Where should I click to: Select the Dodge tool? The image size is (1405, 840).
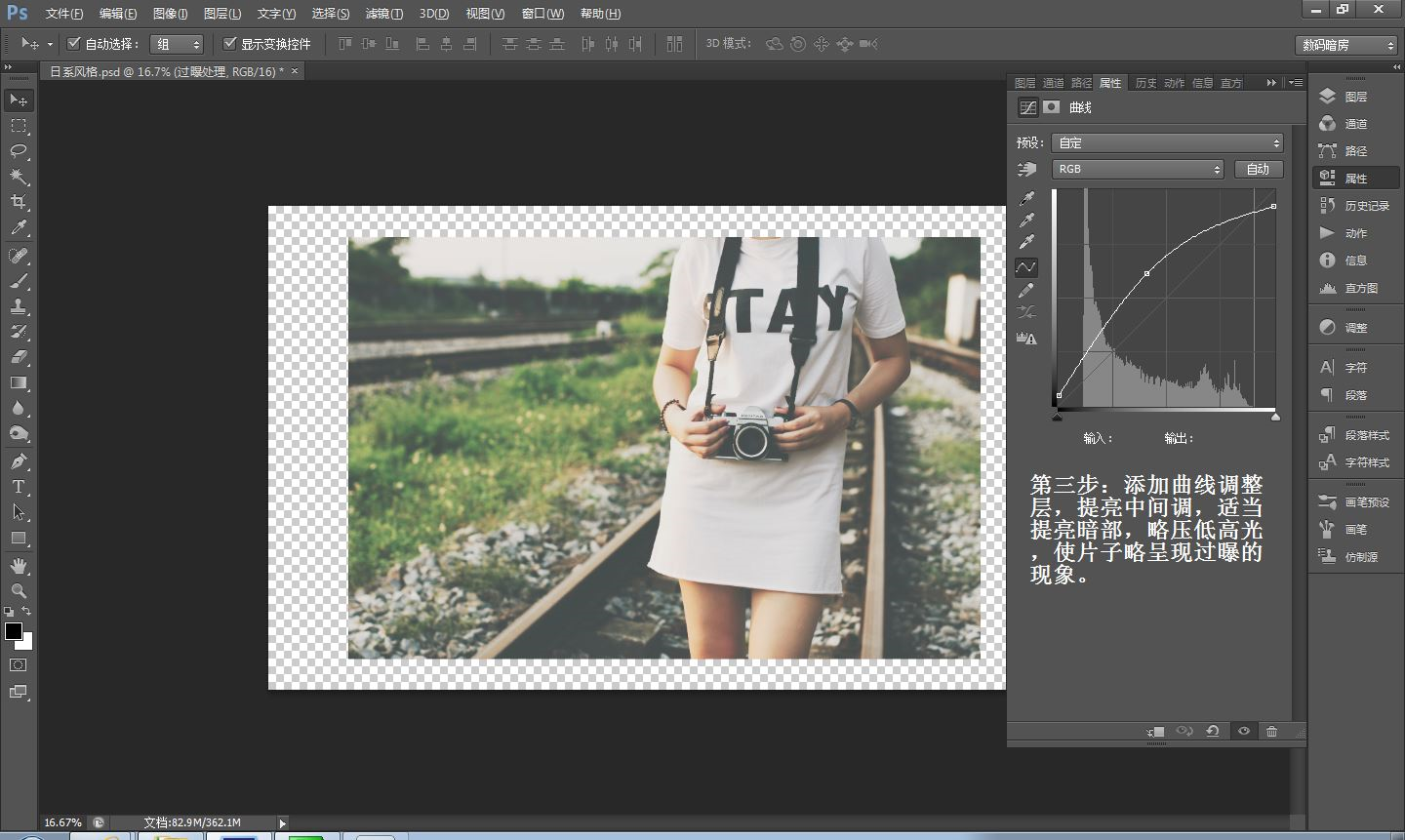pyautogui.click(x=19, y=433)
